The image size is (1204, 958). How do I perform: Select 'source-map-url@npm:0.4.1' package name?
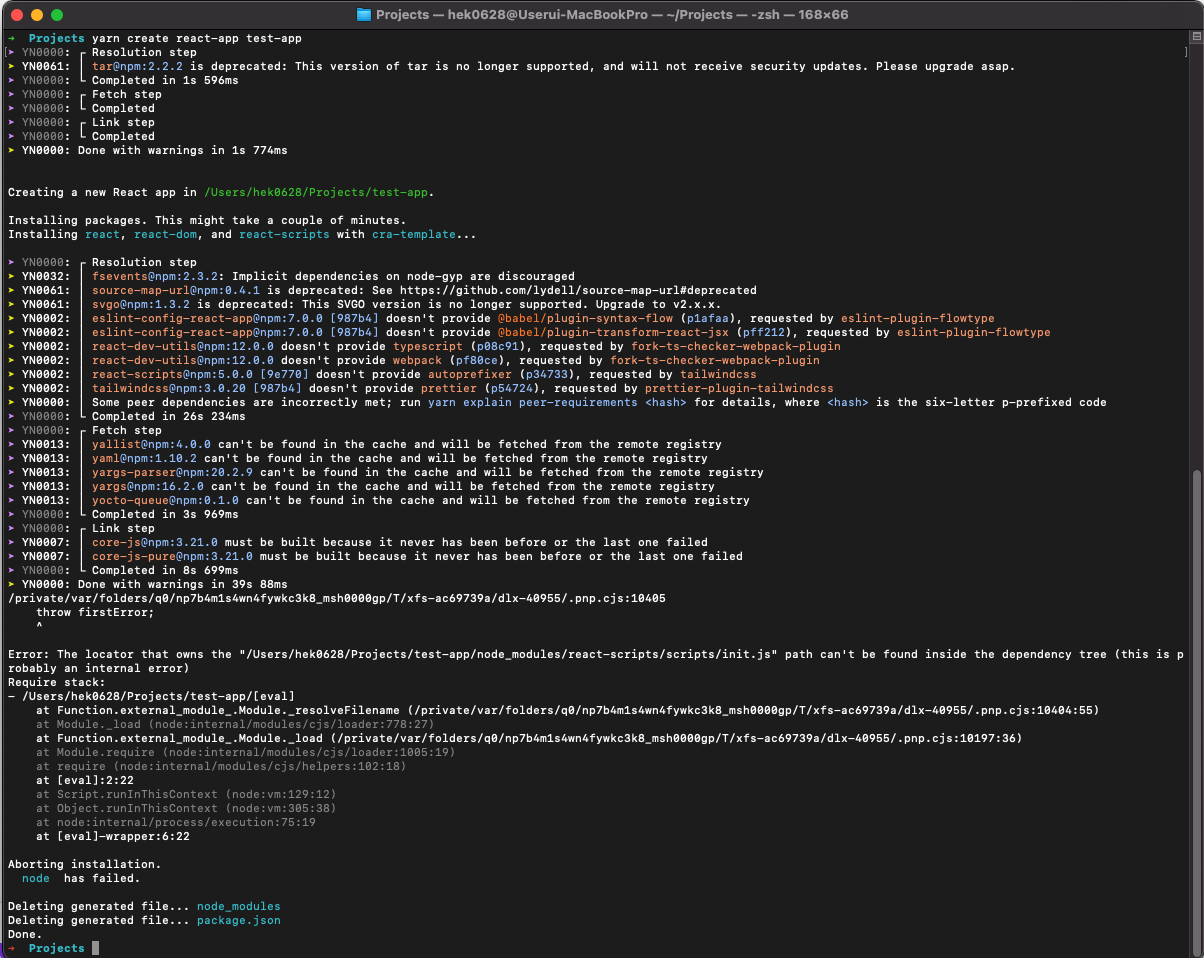click(x=176, y=290)
